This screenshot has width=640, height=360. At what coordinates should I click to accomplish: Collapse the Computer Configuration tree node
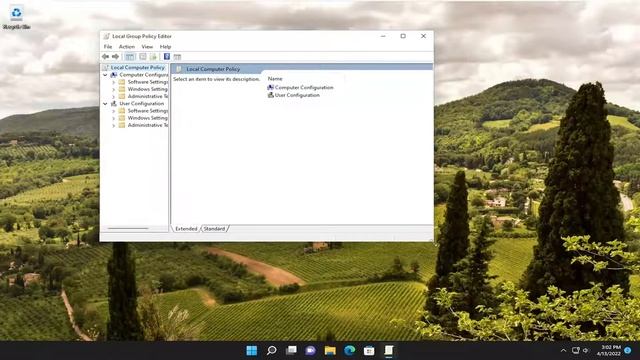[105, 75]
